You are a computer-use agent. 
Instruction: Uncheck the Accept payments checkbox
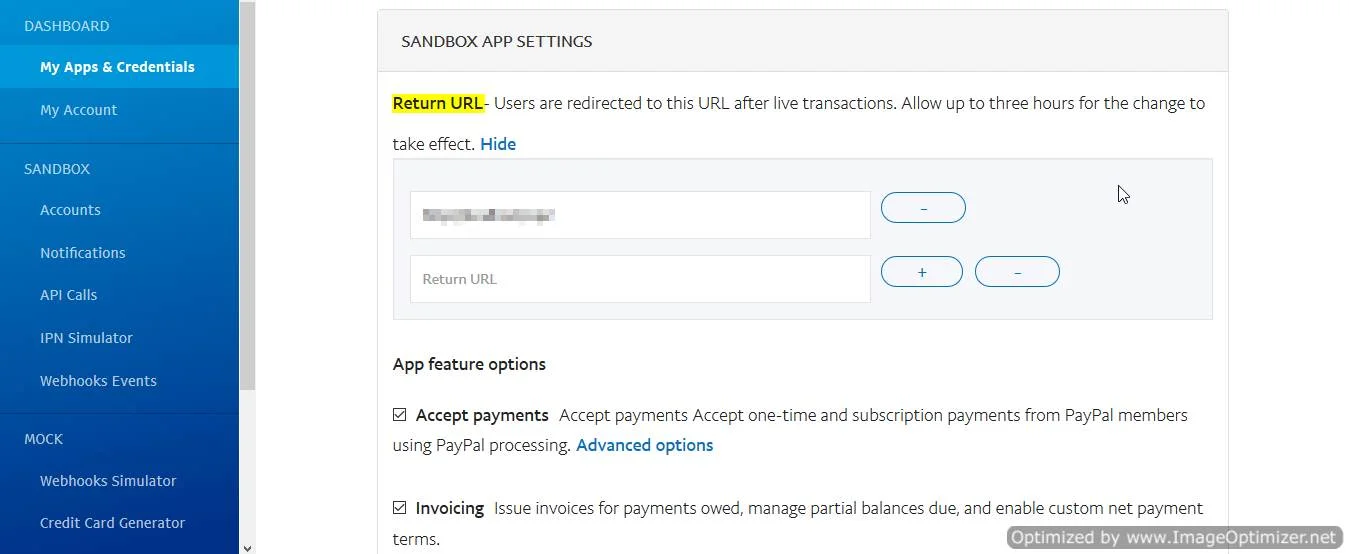click(x=400, y=415)
